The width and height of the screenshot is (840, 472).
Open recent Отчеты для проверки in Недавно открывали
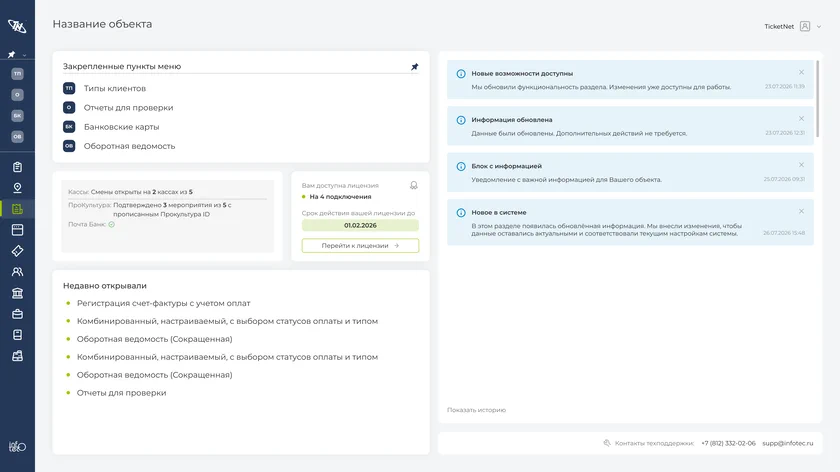click(122, 393)
